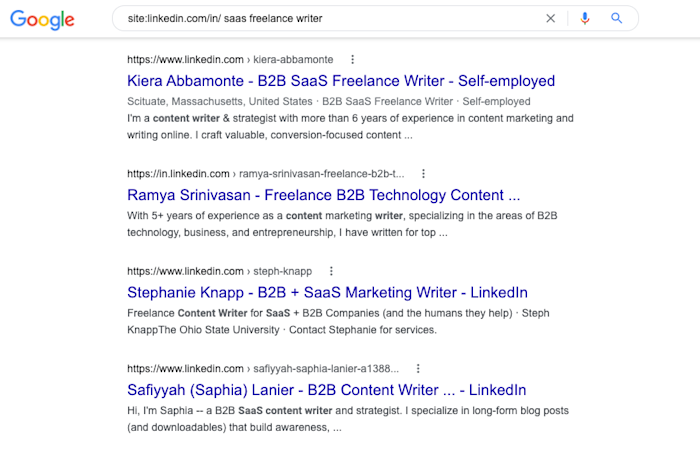The width and height of the screenshot is (700, 453).
Task: Click the Google logo
Action: click(43, 18)
